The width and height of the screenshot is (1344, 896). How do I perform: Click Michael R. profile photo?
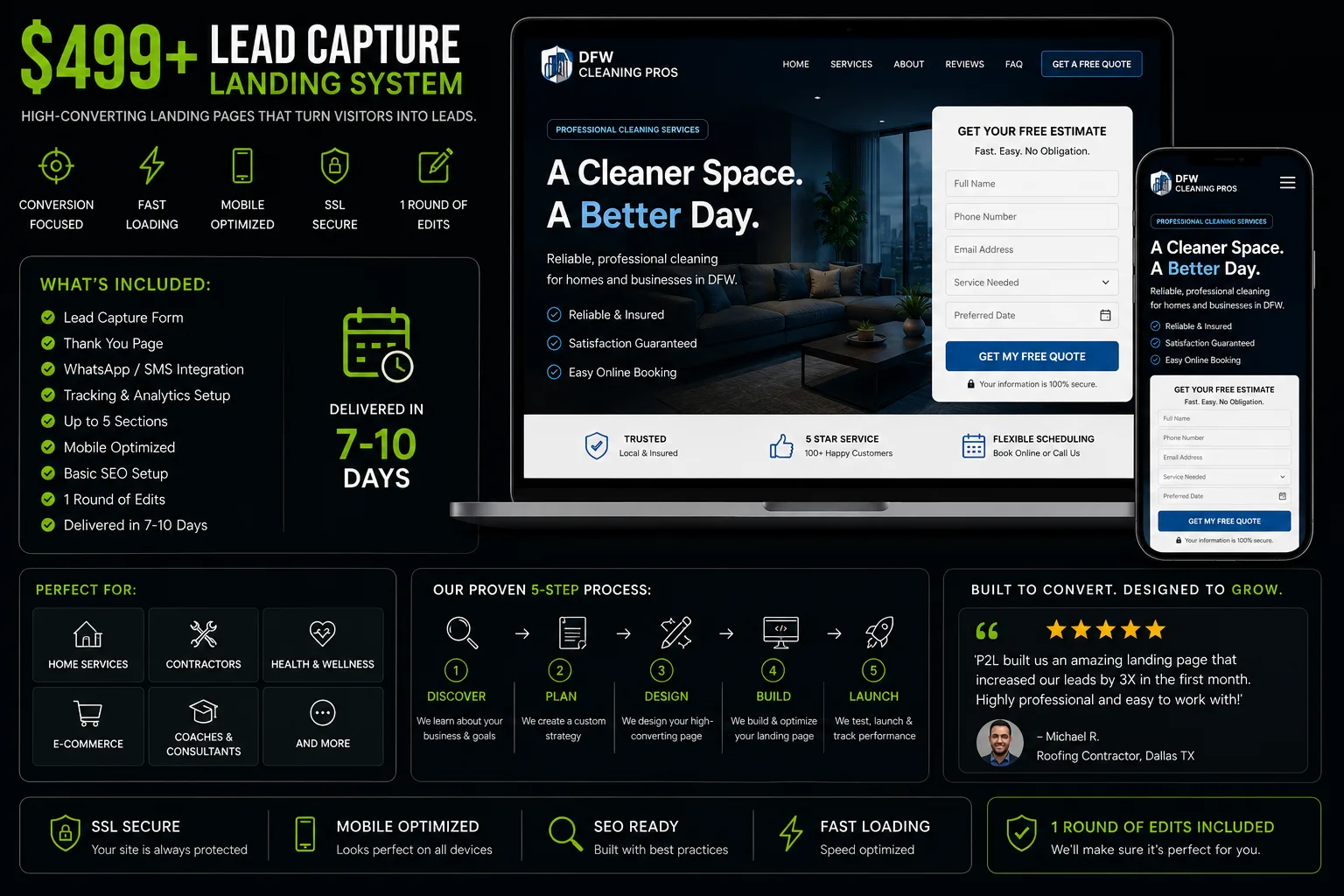pos(999,743)
